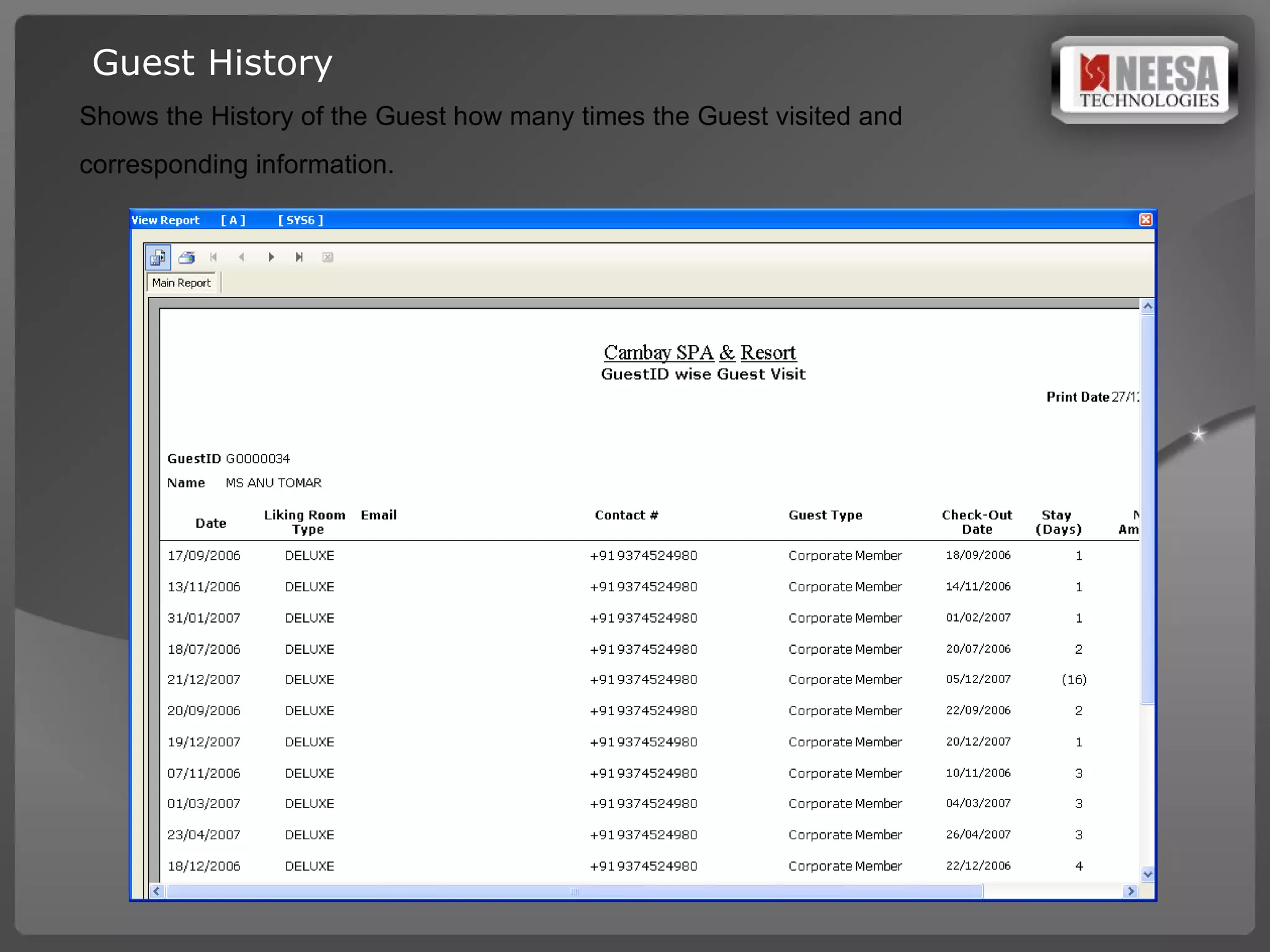Click the Print Report icon
Image resolution: width=1270 pixels, height=952 pixels.
187,257
